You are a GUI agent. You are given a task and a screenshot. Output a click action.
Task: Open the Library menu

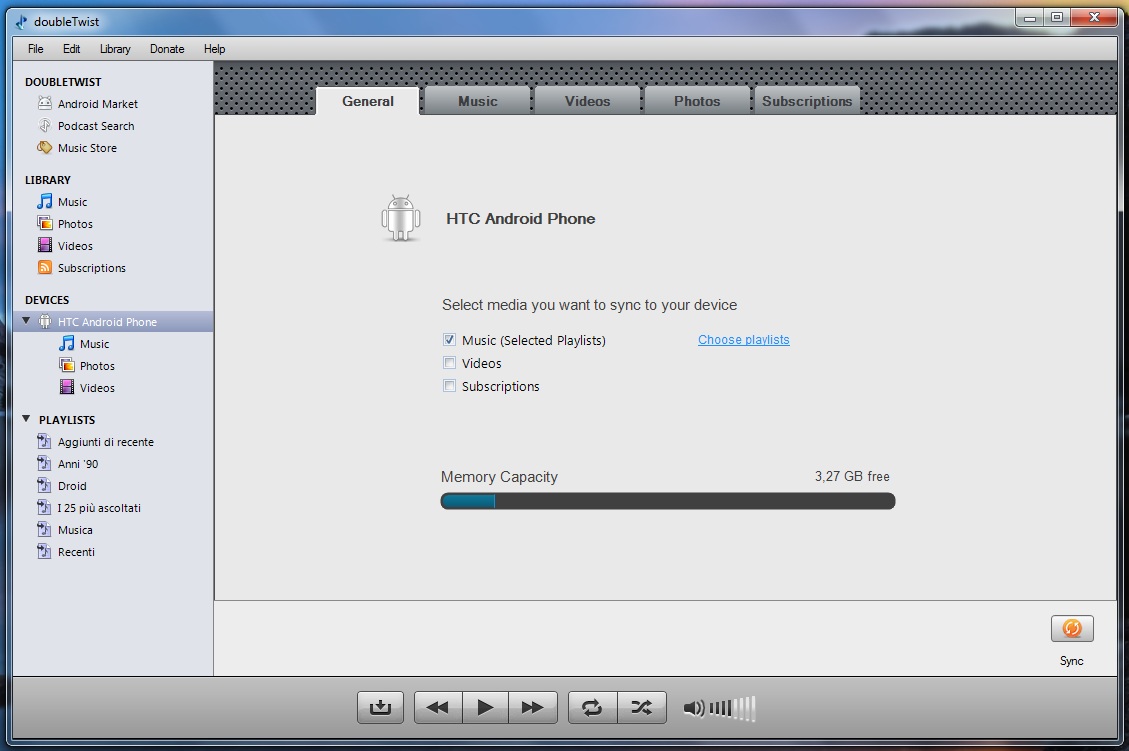click(x=115, y=49)
